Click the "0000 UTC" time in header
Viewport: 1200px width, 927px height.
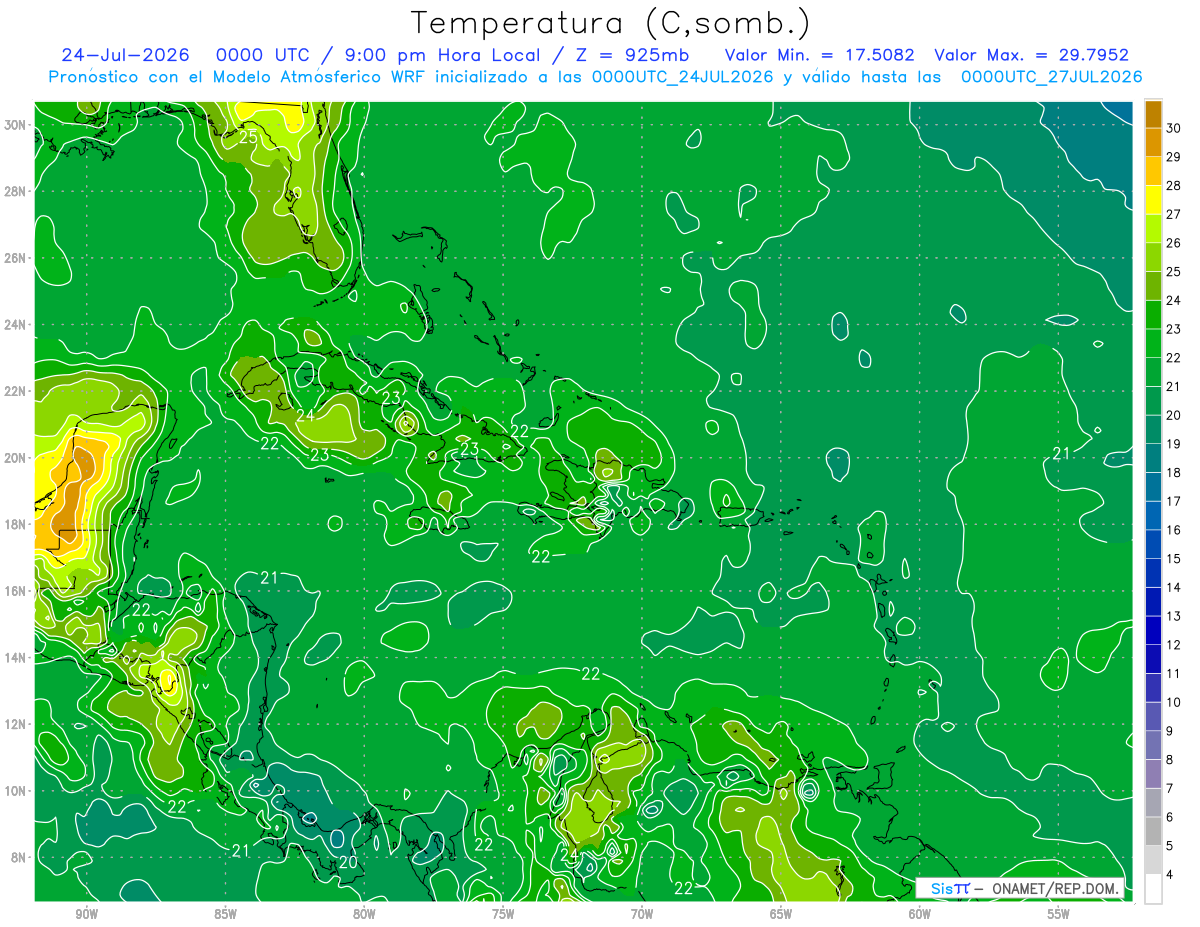(263, 55)
